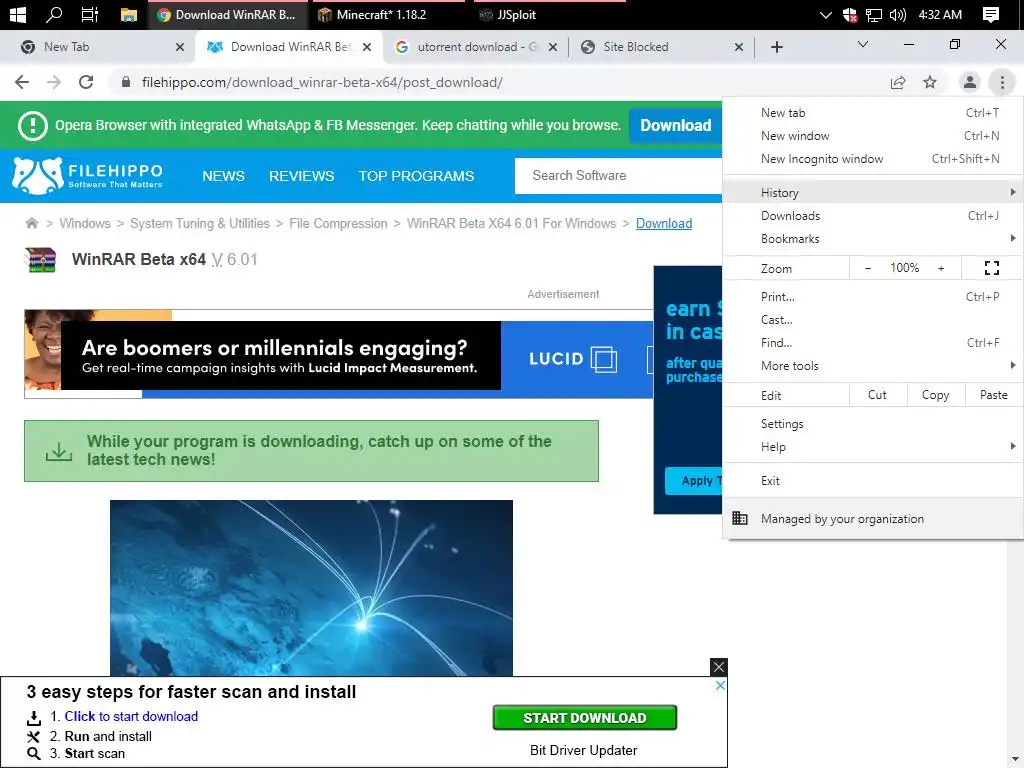Click the WinRAR program icon
Screen dimensions: 1024x768
[x=40, y=260]
